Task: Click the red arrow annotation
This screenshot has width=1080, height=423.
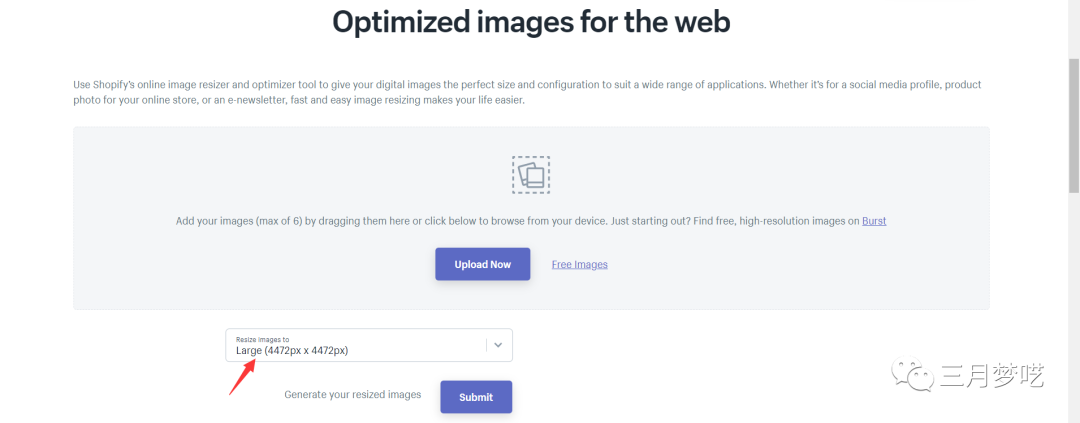Action: point(244,376)
